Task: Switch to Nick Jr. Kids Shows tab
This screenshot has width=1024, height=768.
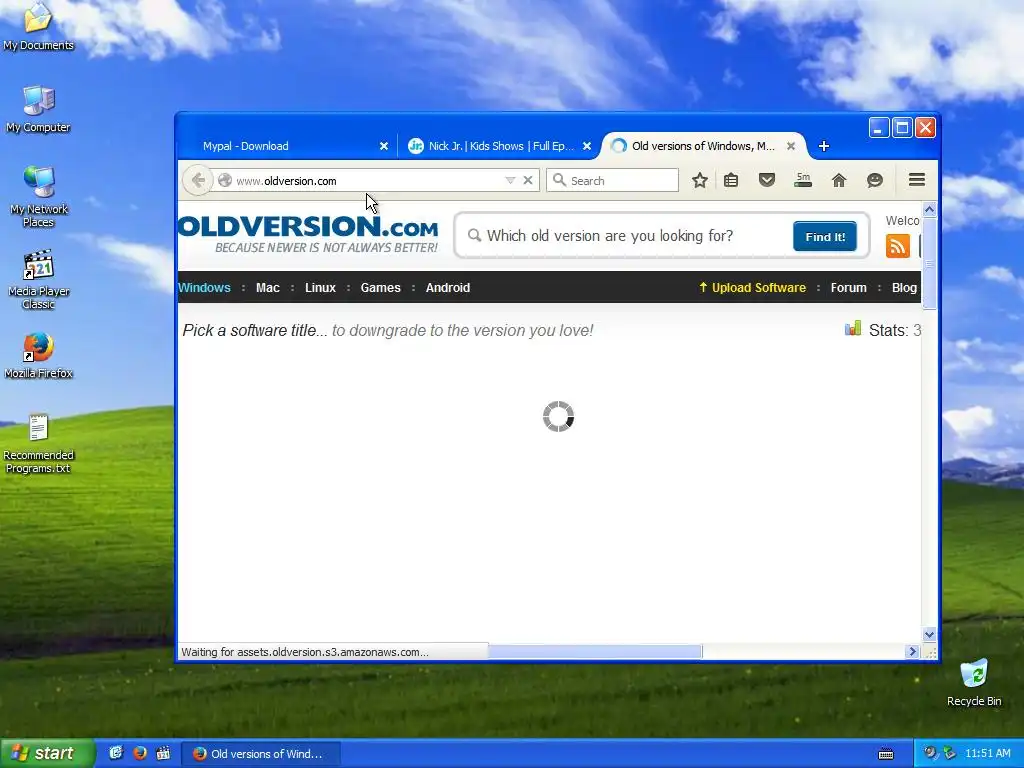Action: coord(499,146)
